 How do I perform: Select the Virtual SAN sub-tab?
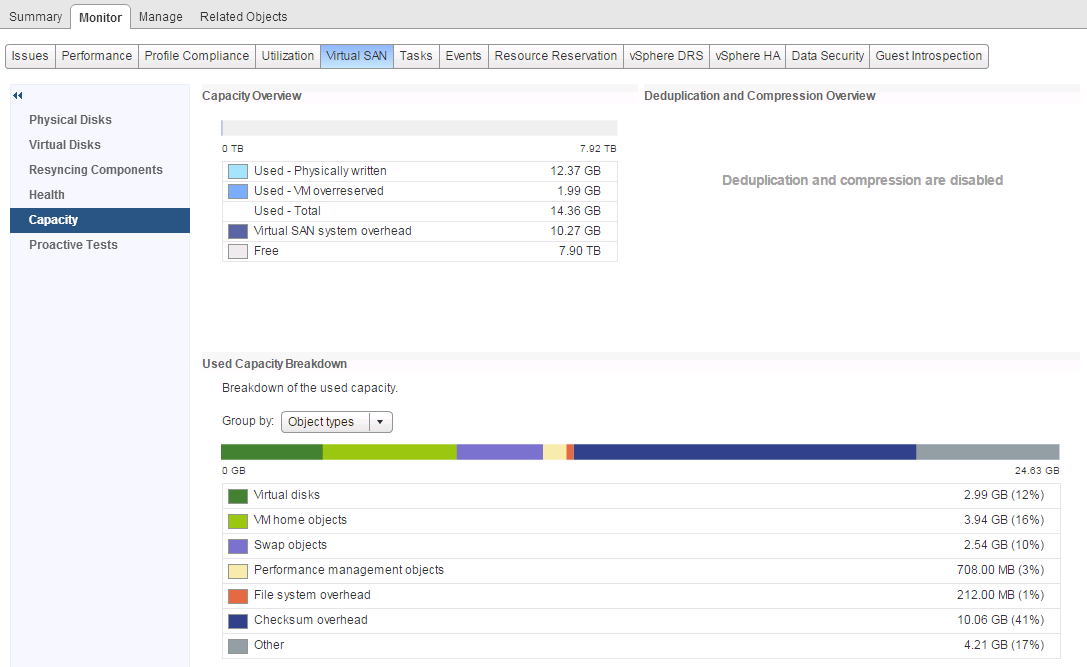(356, 56)
